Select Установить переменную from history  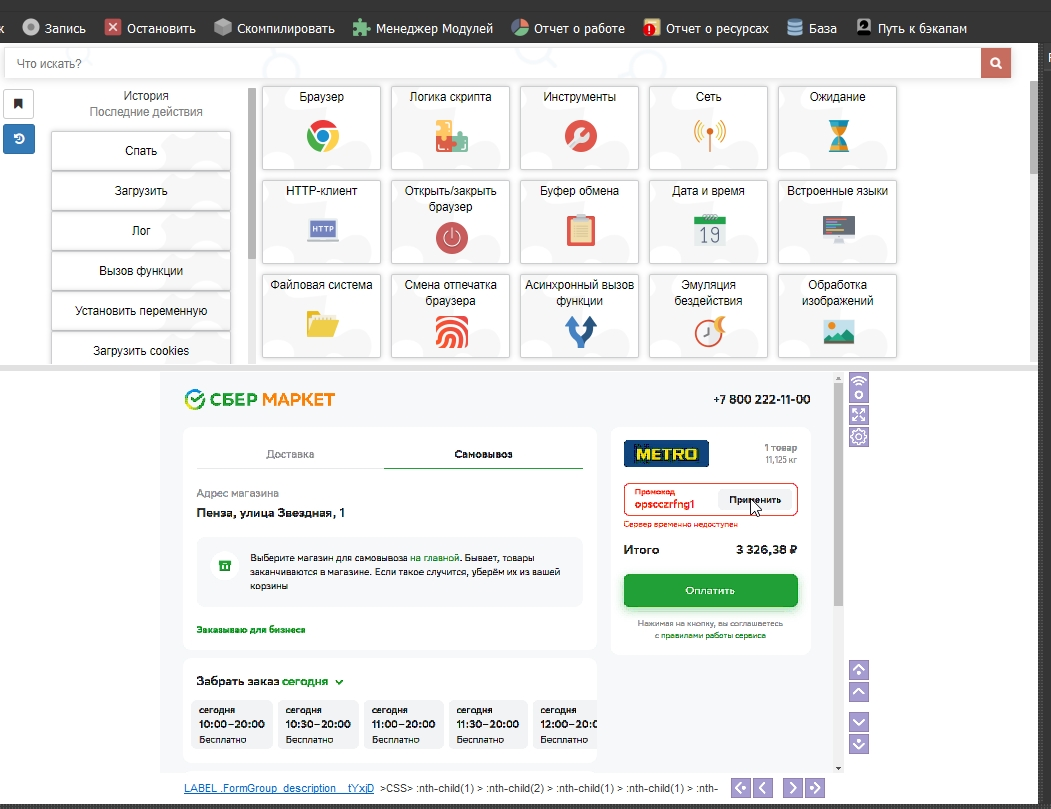141,310
